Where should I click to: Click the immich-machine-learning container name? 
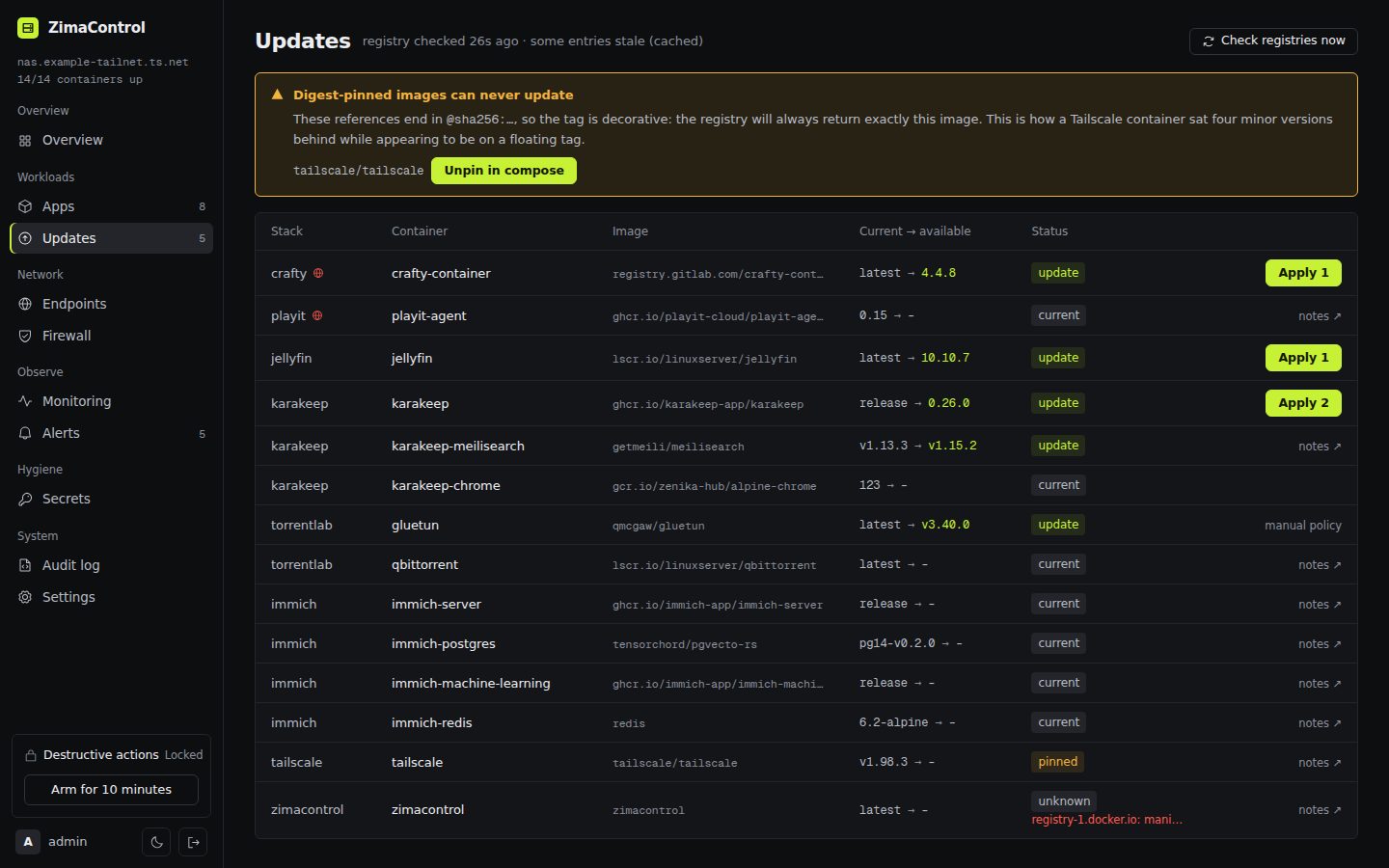coord(471,684)
